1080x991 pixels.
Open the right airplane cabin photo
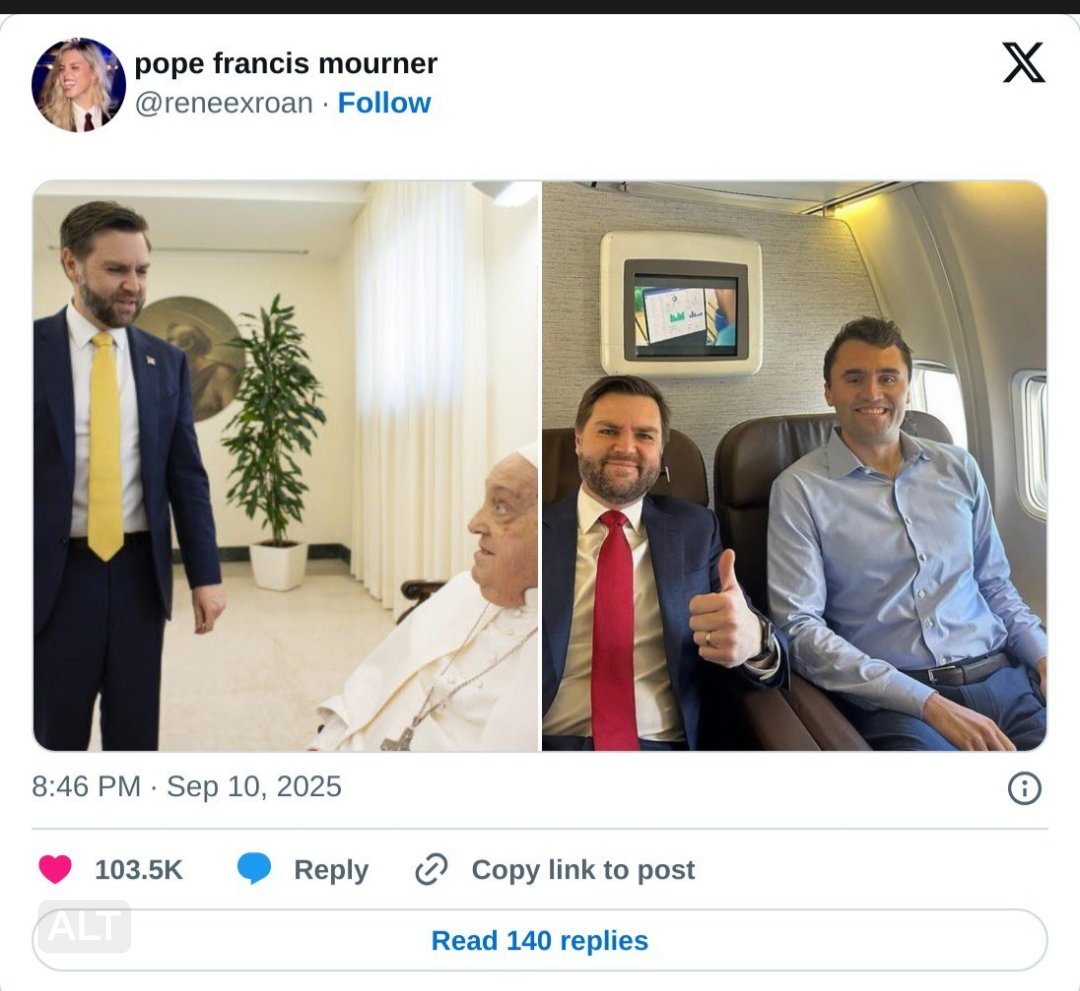coord(794,466)
